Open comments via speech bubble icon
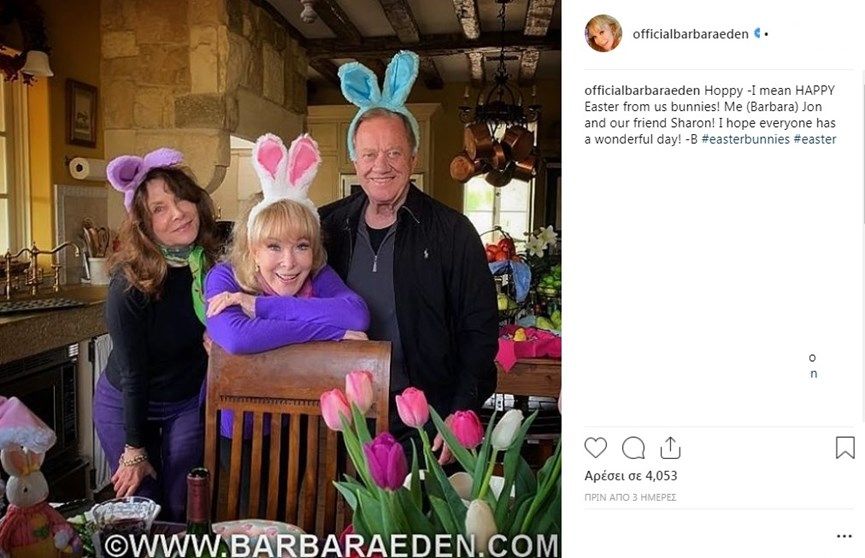865x558 pixels. 633,448
